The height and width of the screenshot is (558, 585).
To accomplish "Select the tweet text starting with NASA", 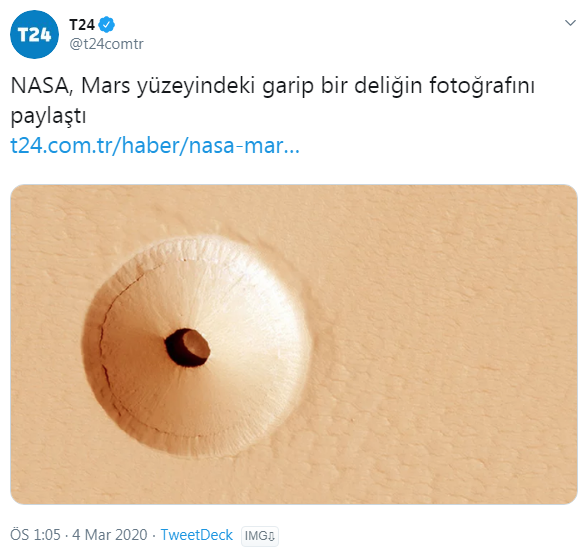I will (272, 101).
